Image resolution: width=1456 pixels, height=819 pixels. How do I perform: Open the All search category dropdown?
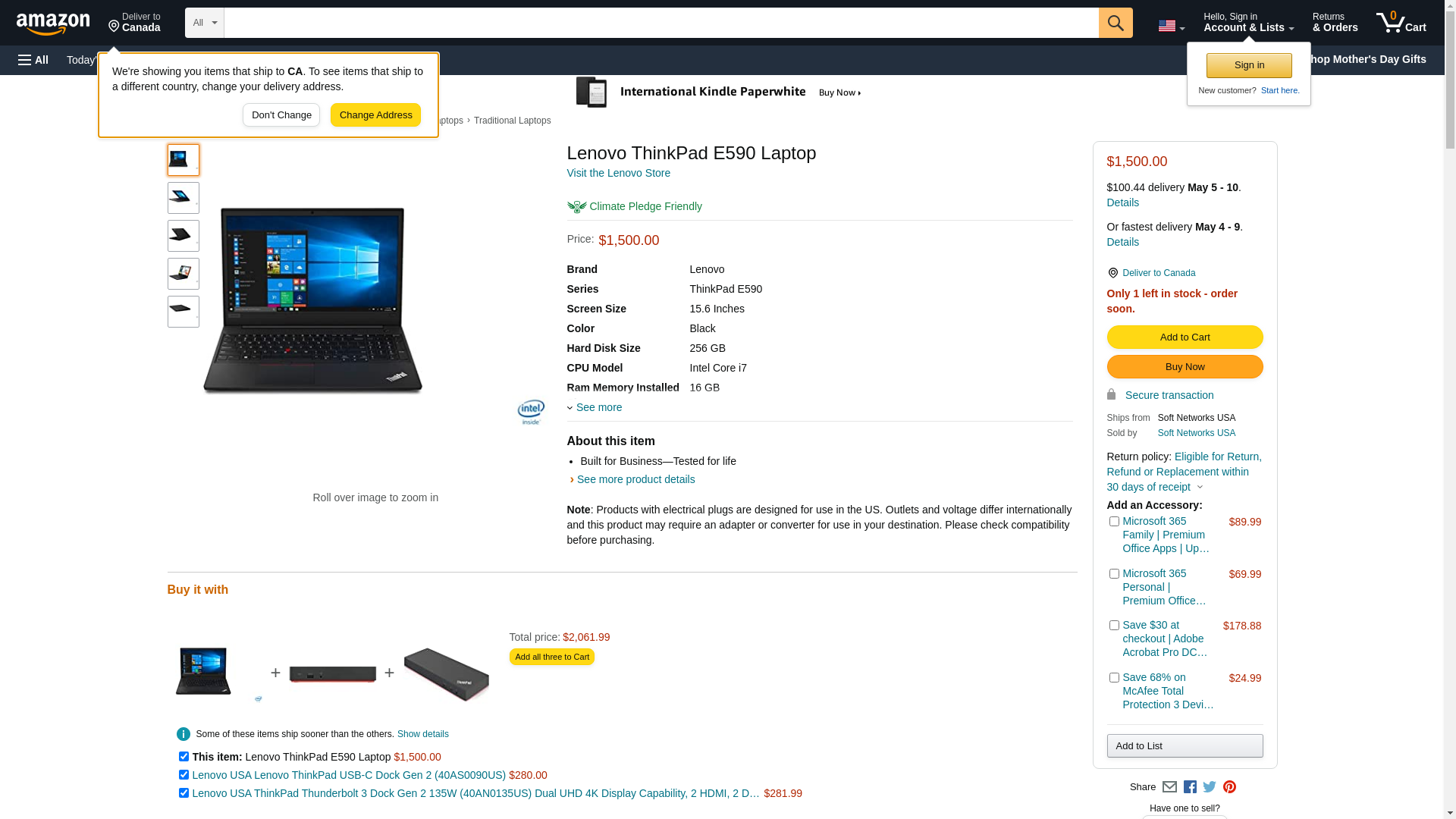click(x=205, y=23)
